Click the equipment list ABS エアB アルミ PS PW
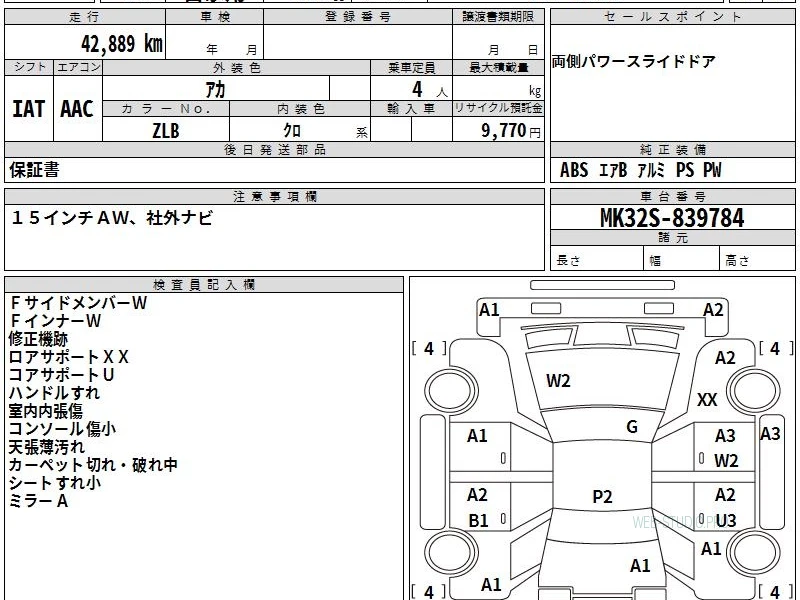The width and height of the screenshot is (800, 600). pos(640,170)
